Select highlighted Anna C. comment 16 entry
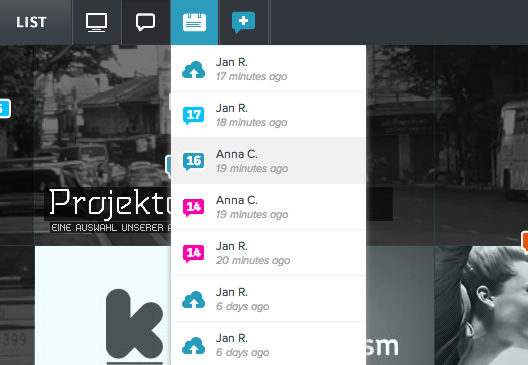 click(x=268, y=161)
